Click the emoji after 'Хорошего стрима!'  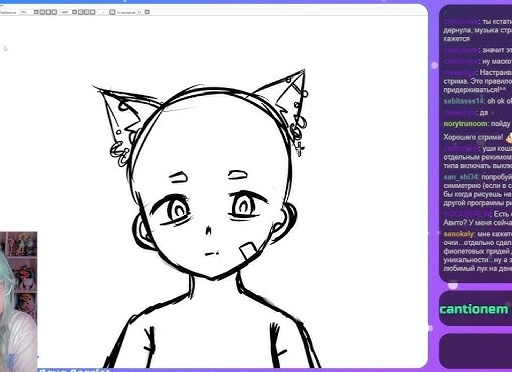pos(509,137)
